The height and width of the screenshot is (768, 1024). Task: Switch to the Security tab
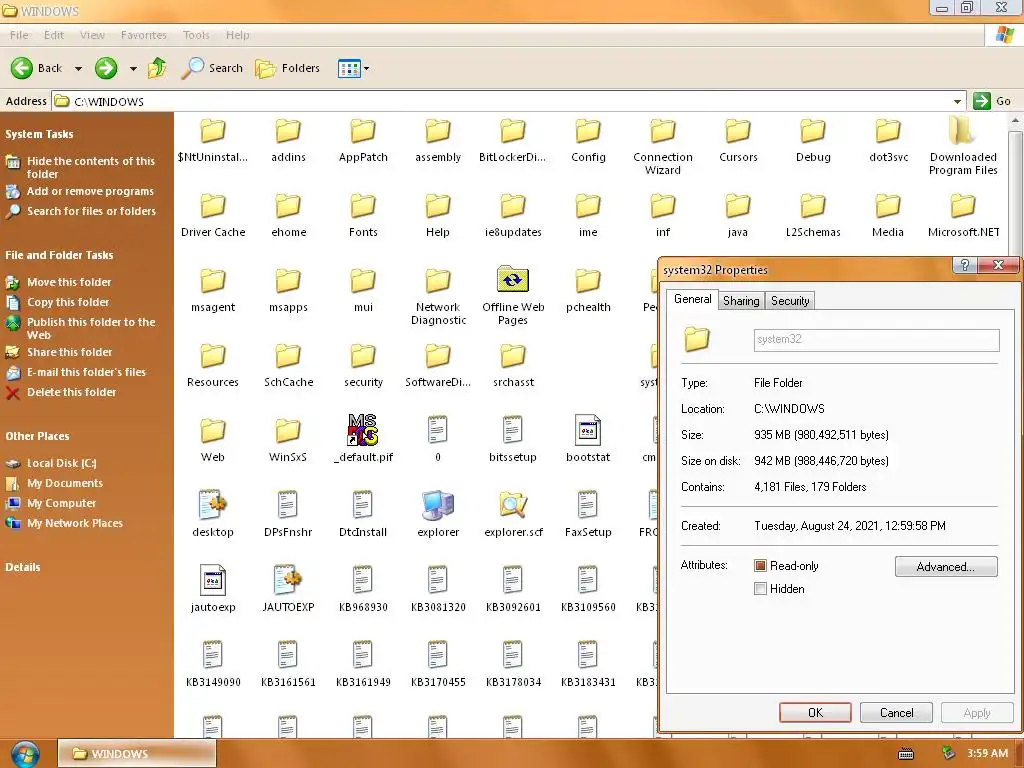[790, 300]
